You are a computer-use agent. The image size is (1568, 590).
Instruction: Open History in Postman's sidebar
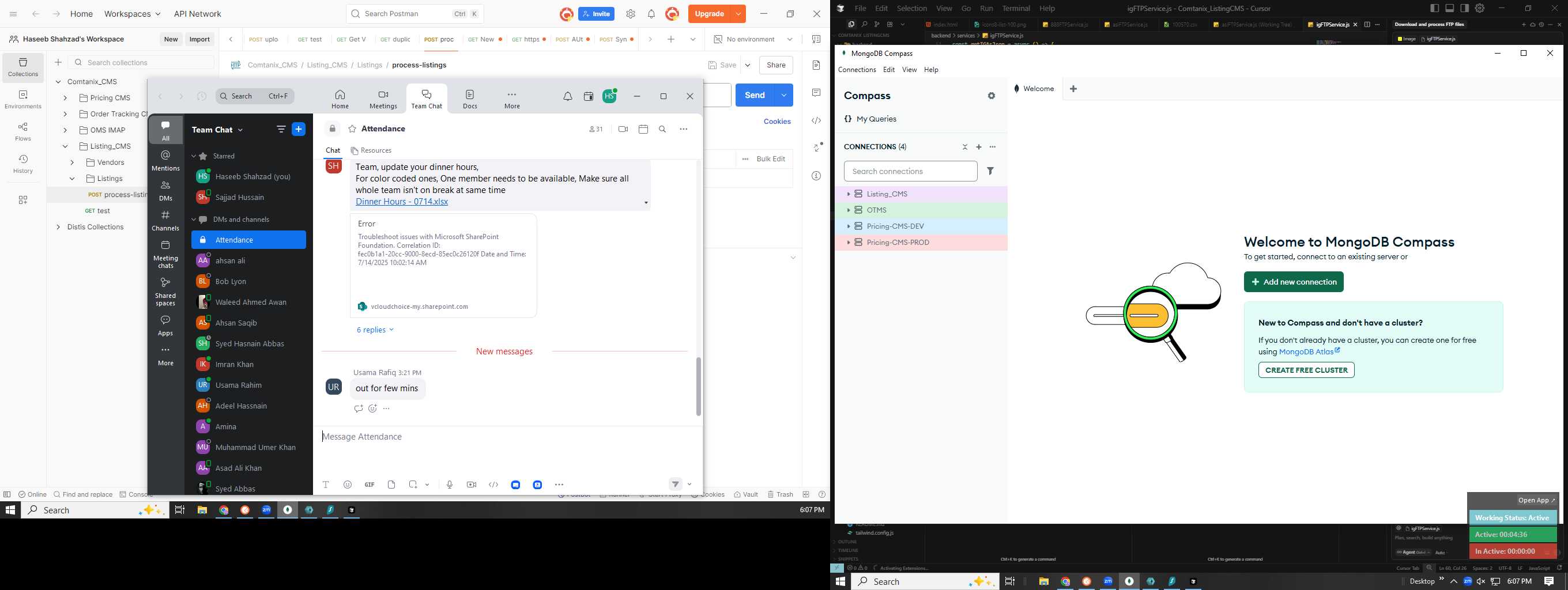pos(23,164)
